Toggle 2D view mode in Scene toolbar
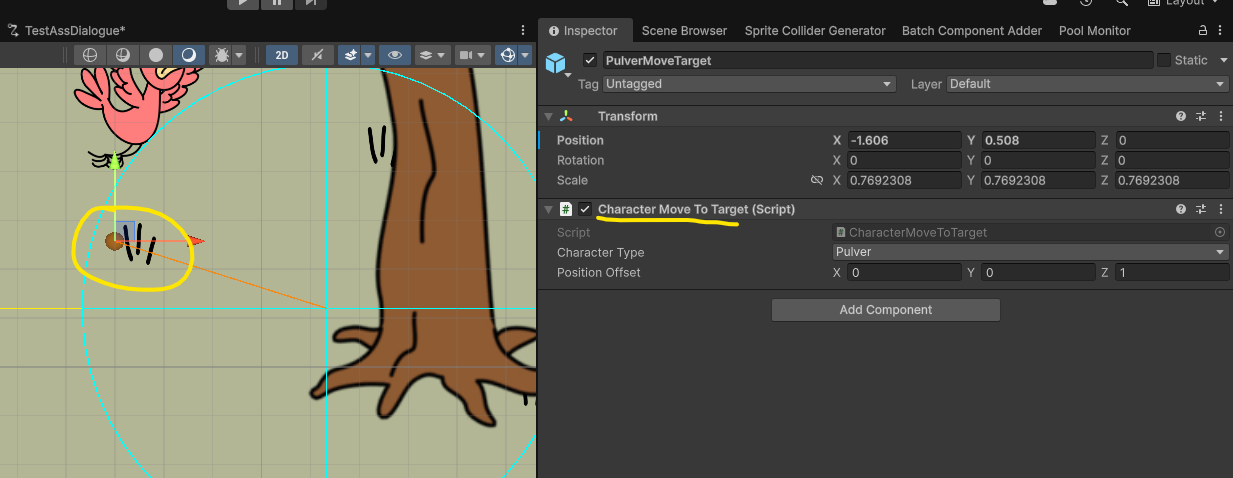The image size is (1233, 478). click(283, 55)
